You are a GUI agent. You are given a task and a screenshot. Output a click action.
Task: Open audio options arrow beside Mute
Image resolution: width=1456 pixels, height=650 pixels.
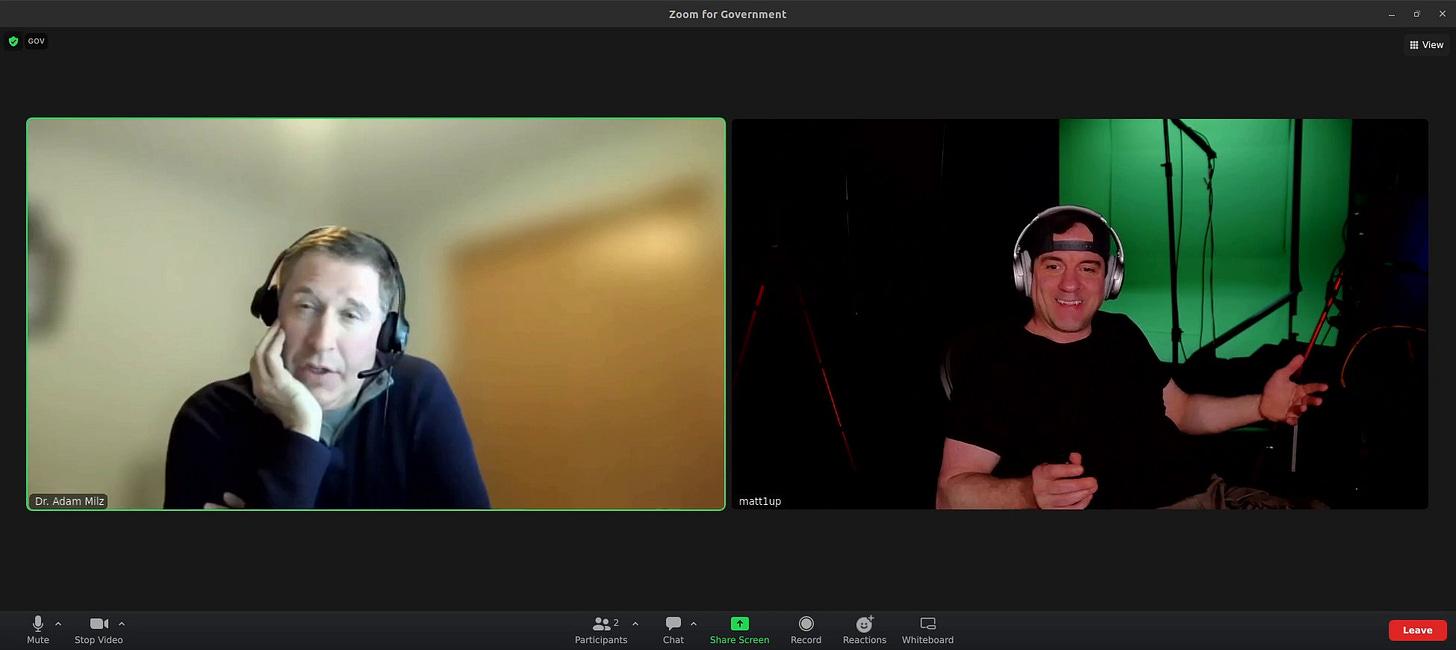coord(58,624)
